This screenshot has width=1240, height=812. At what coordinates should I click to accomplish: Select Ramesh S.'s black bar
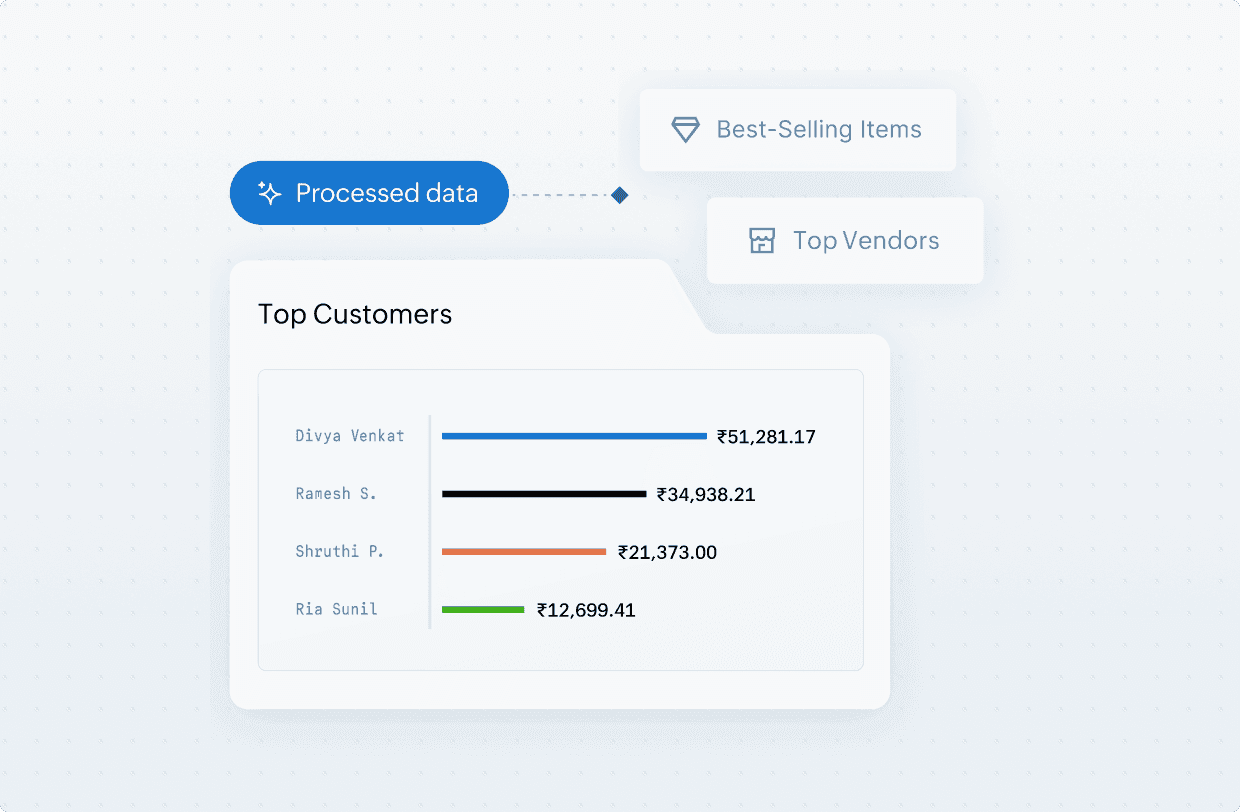pyautogui.click(x=544, y=494)
